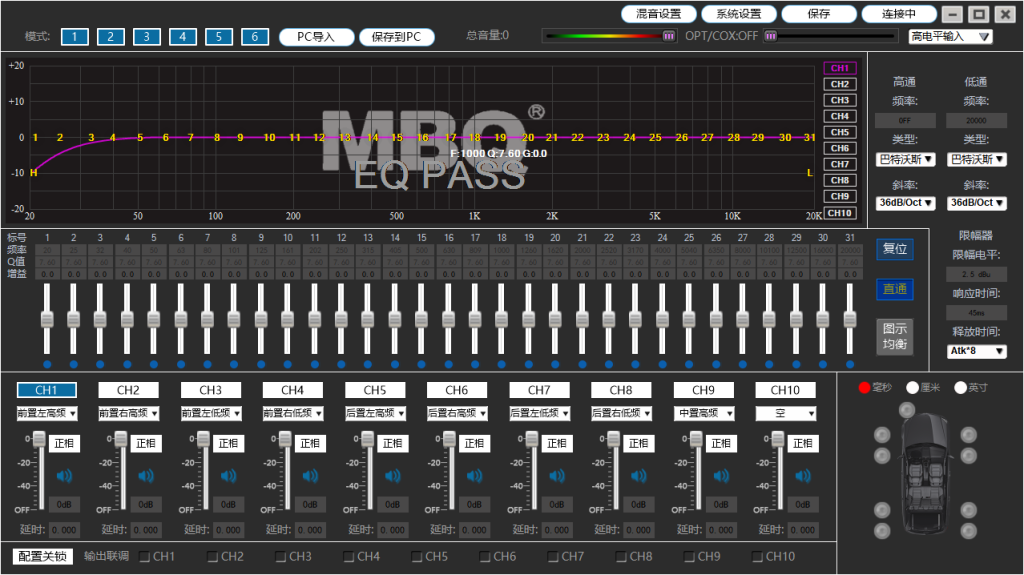The width and height of the screenshot is (1024, 575).
Task: Mute the CH5 speaker icon
Action: [x=392, y=476]
